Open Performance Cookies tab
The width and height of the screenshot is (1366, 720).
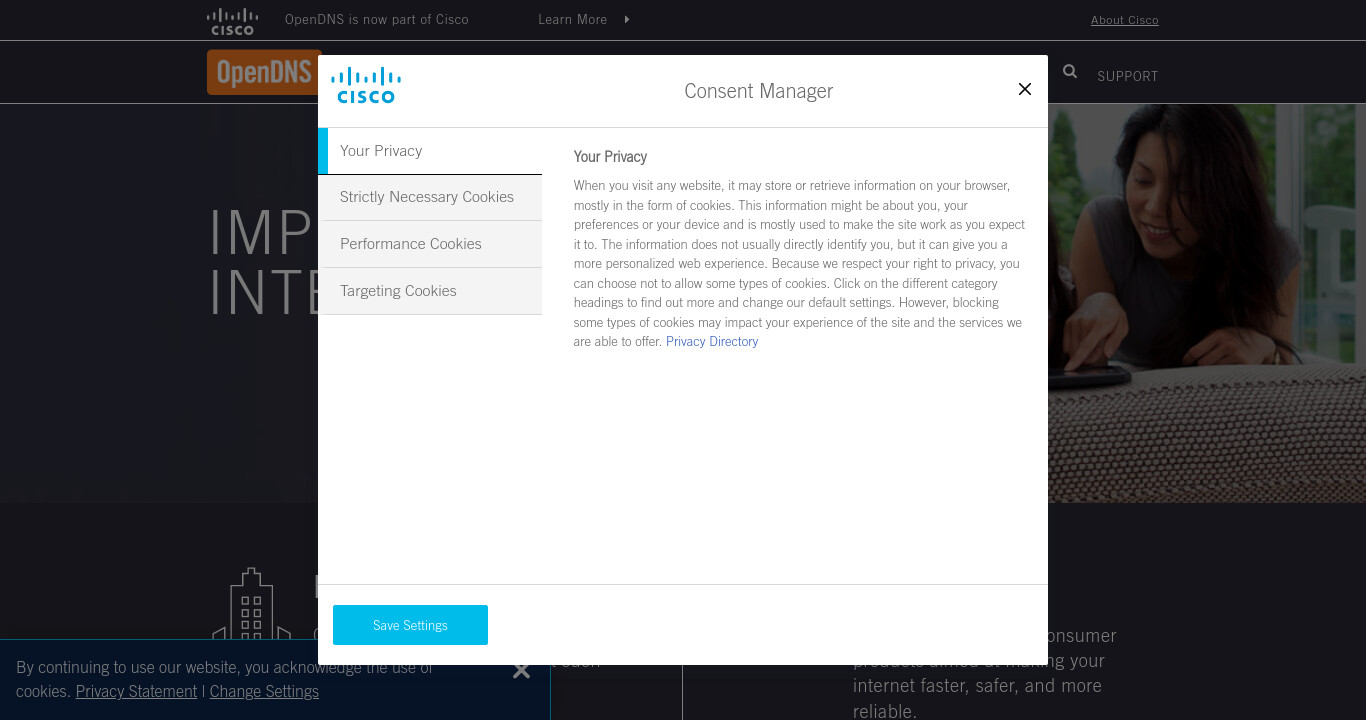(430, 244)
